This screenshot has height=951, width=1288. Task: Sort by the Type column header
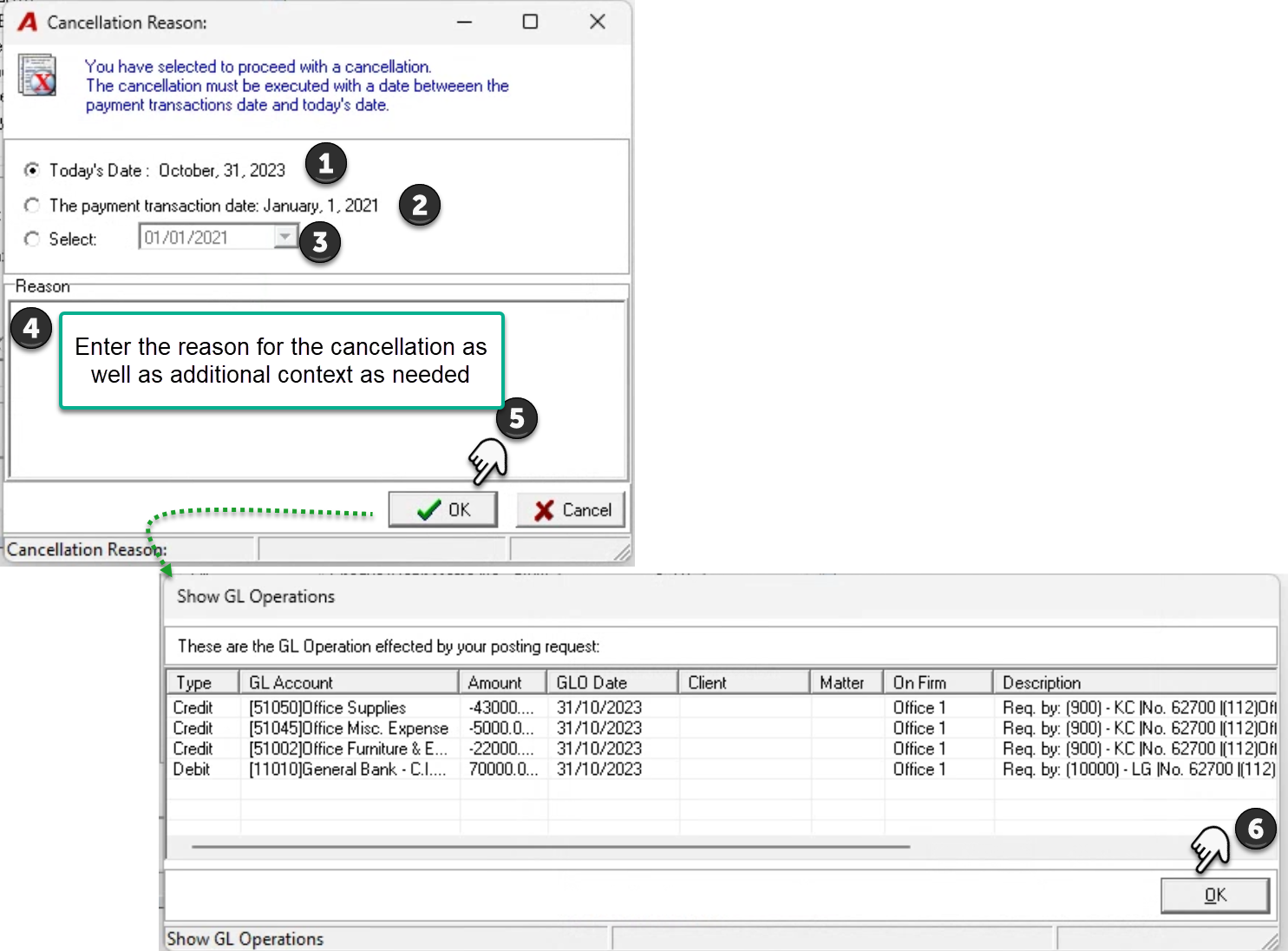[x=203, y=683]
